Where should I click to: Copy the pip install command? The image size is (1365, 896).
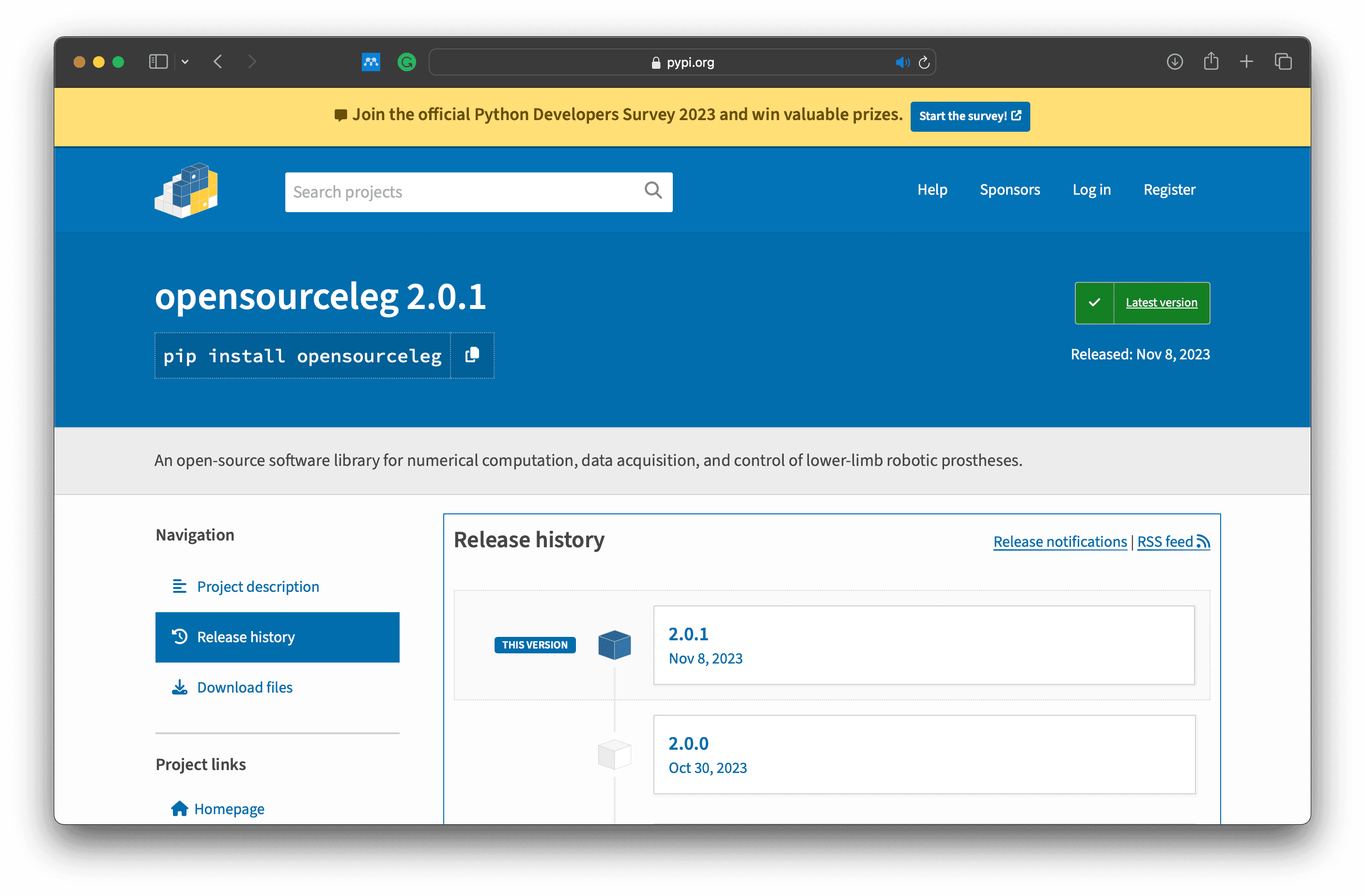point(472,355)
